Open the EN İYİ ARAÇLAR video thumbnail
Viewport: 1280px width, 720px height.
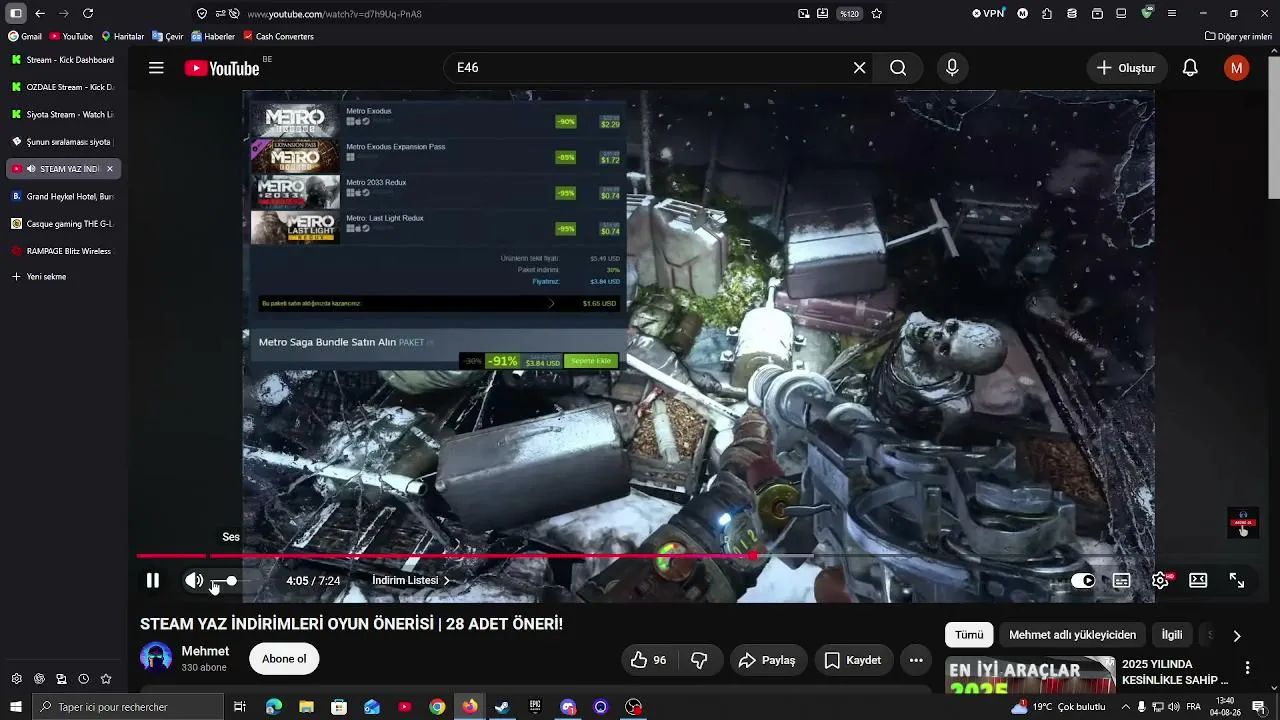(1030, 675)
